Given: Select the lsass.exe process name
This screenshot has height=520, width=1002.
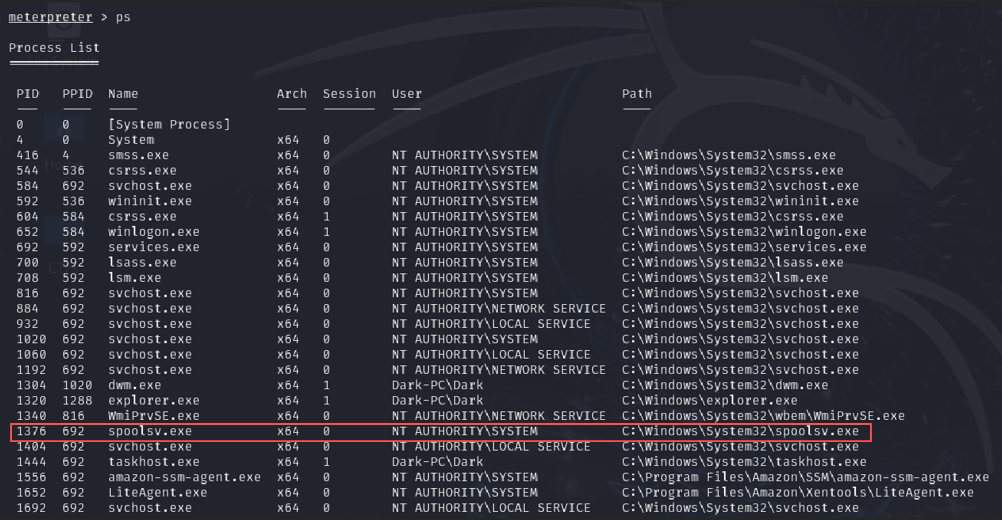Looking at the screenshot, I should (142, 263).
